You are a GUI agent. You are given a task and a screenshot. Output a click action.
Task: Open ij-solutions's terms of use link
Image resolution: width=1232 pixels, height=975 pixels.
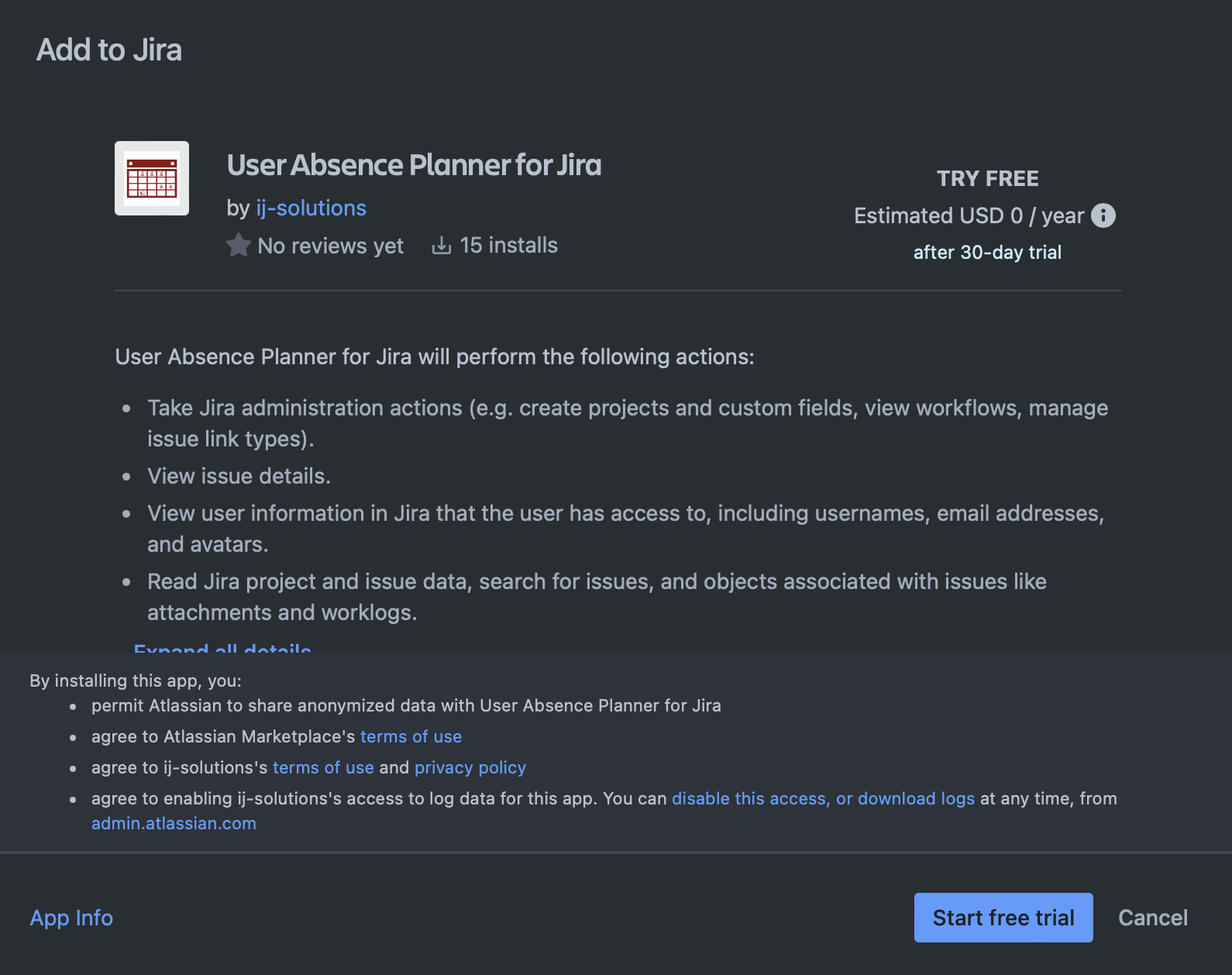click(323, 767)
